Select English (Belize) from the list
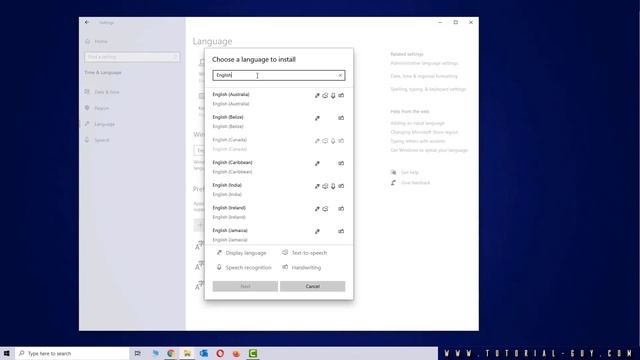Viewport: 640px width, 360px height. 279,122
